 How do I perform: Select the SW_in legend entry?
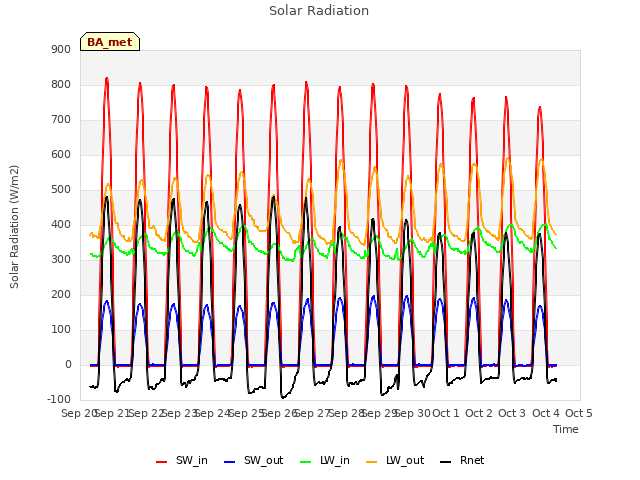point(182,460)
